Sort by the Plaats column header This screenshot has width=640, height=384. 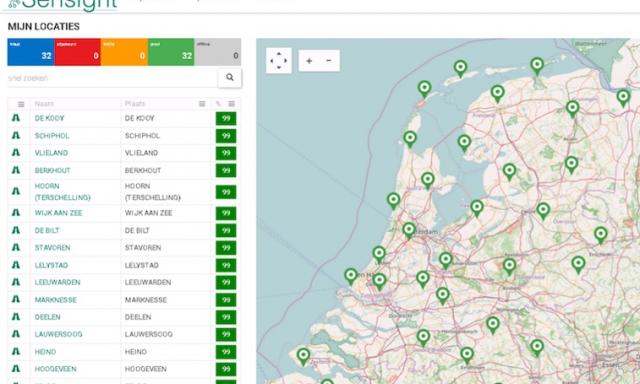(x=135, y=104)
